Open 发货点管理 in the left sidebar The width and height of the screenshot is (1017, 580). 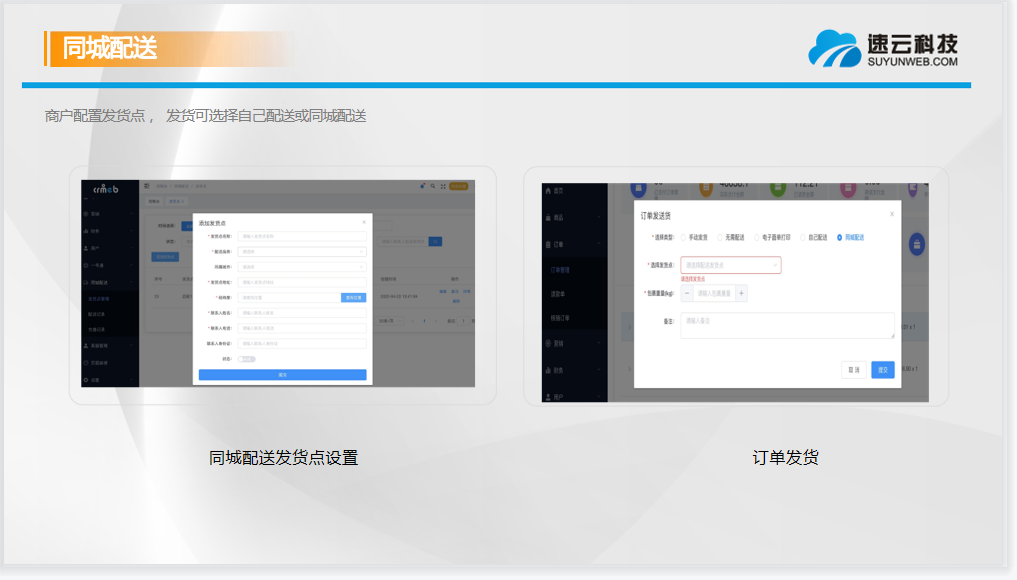pos(98,298)
